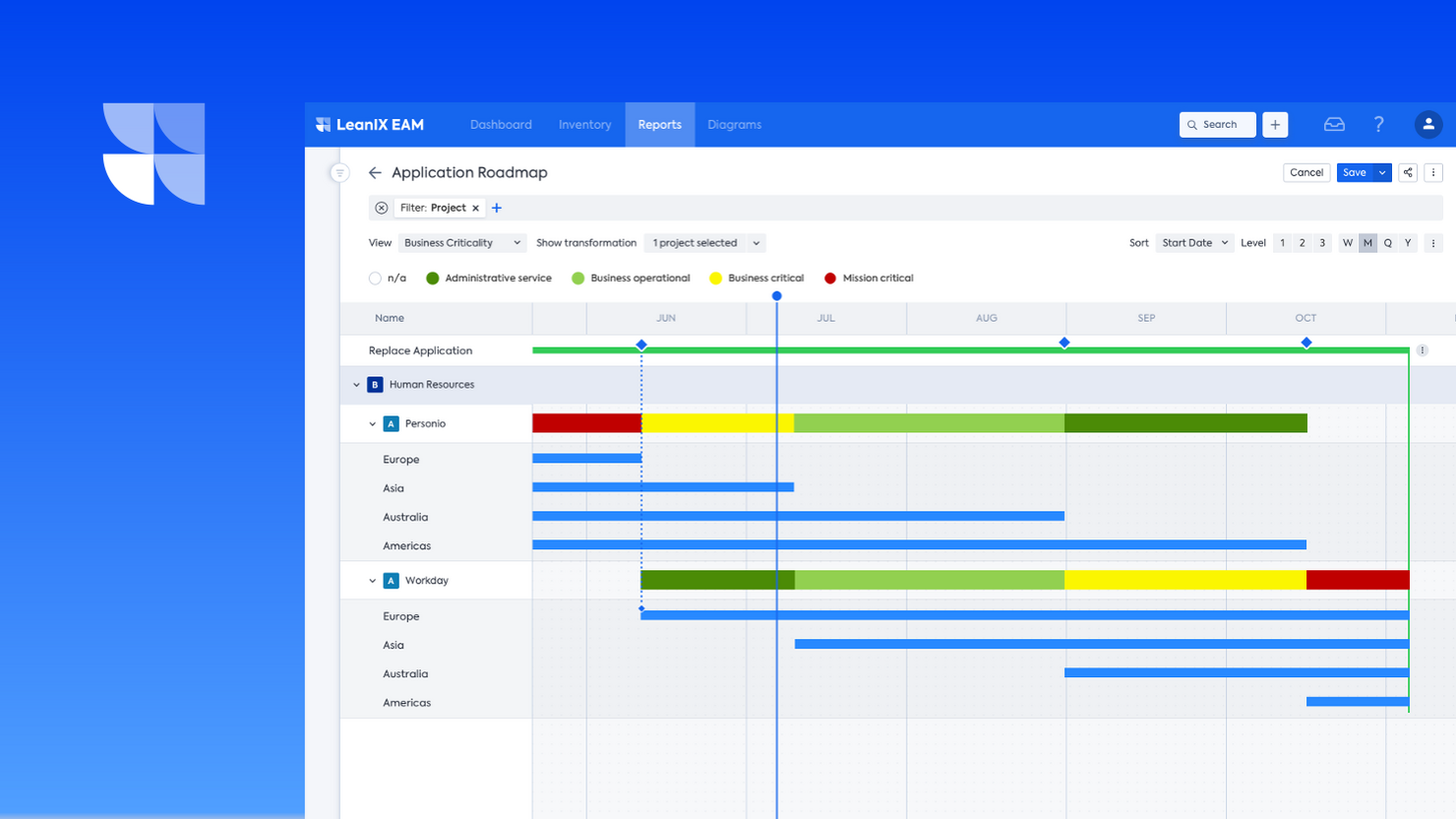Add a new filter with plus icon

(x=497, y=208)
